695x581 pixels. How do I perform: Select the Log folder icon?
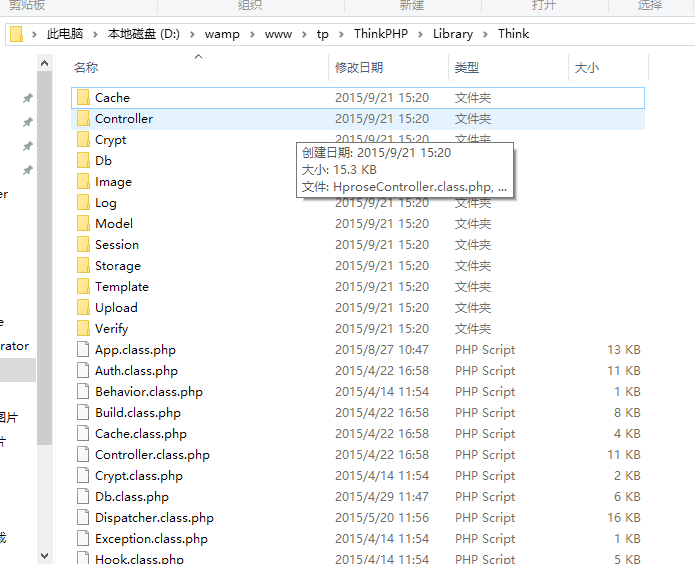pos(83,203)
